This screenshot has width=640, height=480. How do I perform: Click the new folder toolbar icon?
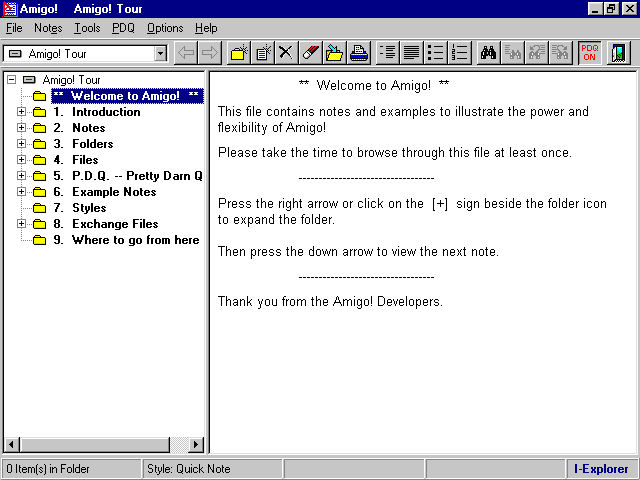coord(238,53)
